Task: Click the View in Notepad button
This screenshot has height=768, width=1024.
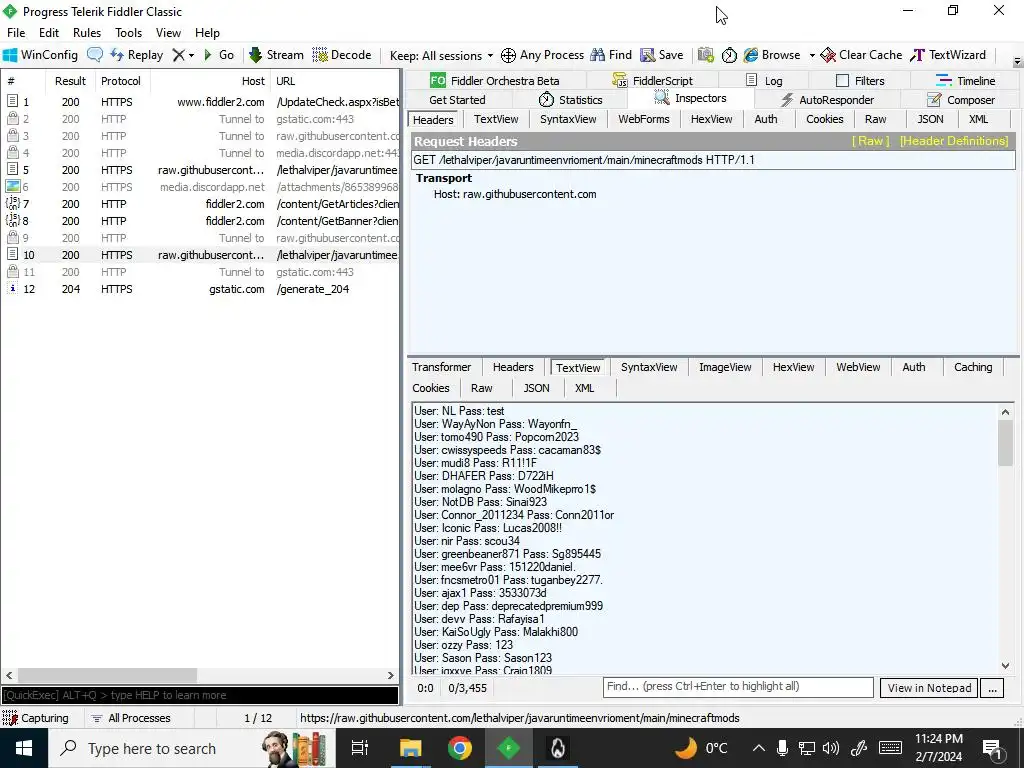Action: point(929,688)
